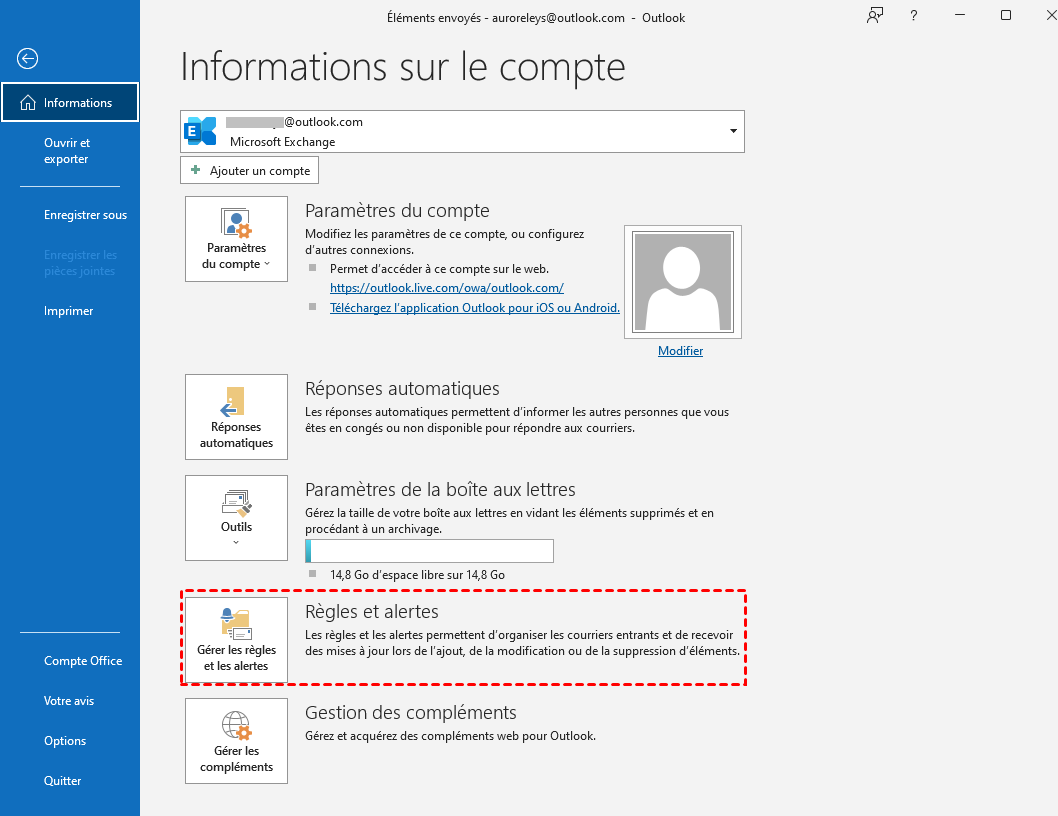Click the Informations sur le compte title
This screenshot has height=816, width=1058.
(403, 67)
